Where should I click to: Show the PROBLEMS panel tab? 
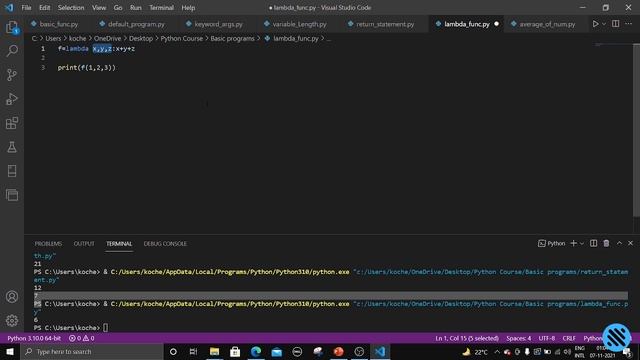point(48,244)
